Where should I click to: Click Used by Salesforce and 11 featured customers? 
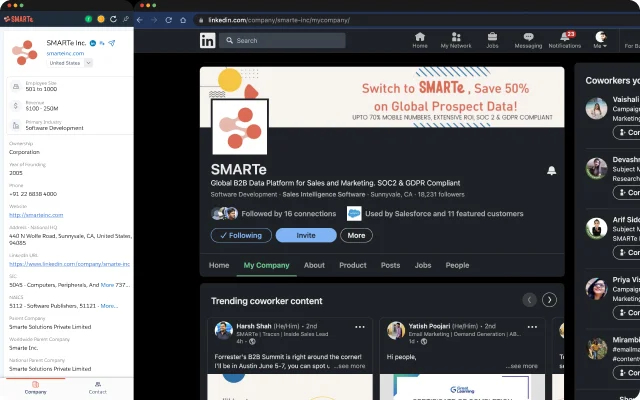[444, 213]
